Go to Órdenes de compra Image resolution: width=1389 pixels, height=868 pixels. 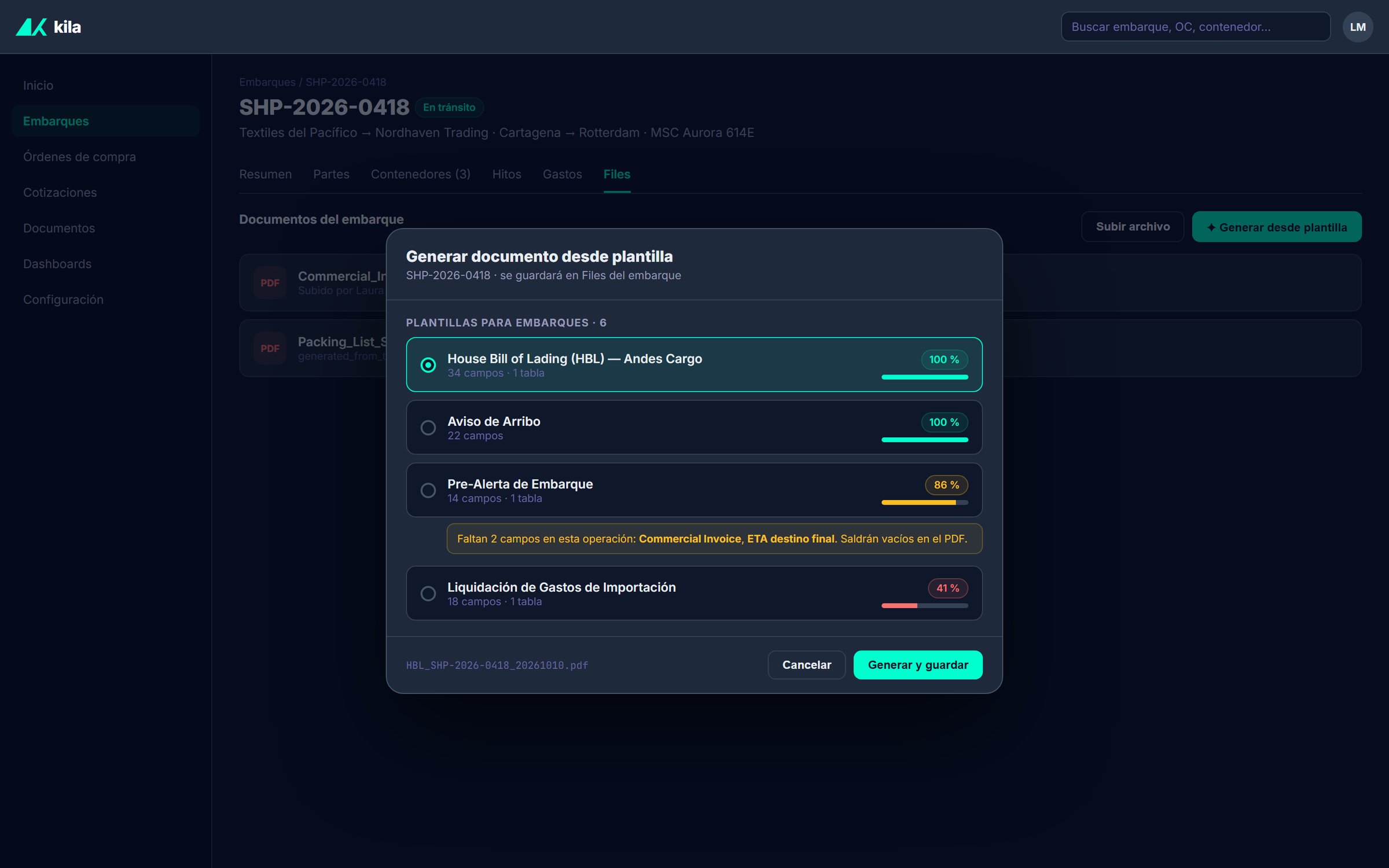point(105,157)
